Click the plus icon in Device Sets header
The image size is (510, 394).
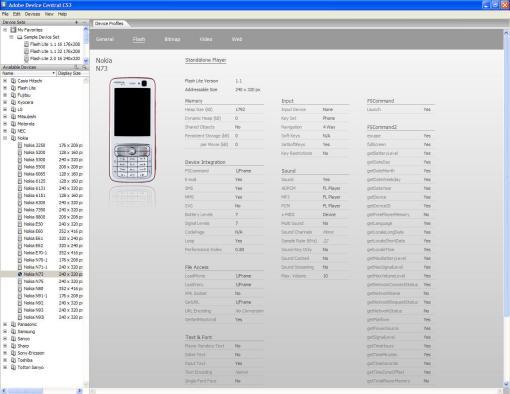76,22
